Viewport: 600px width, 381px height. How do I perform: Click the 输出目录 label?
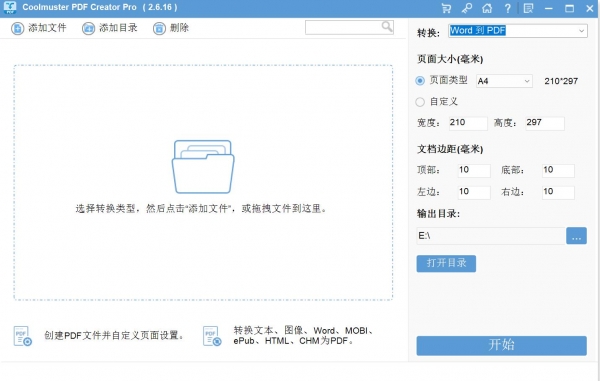[438, 214]
